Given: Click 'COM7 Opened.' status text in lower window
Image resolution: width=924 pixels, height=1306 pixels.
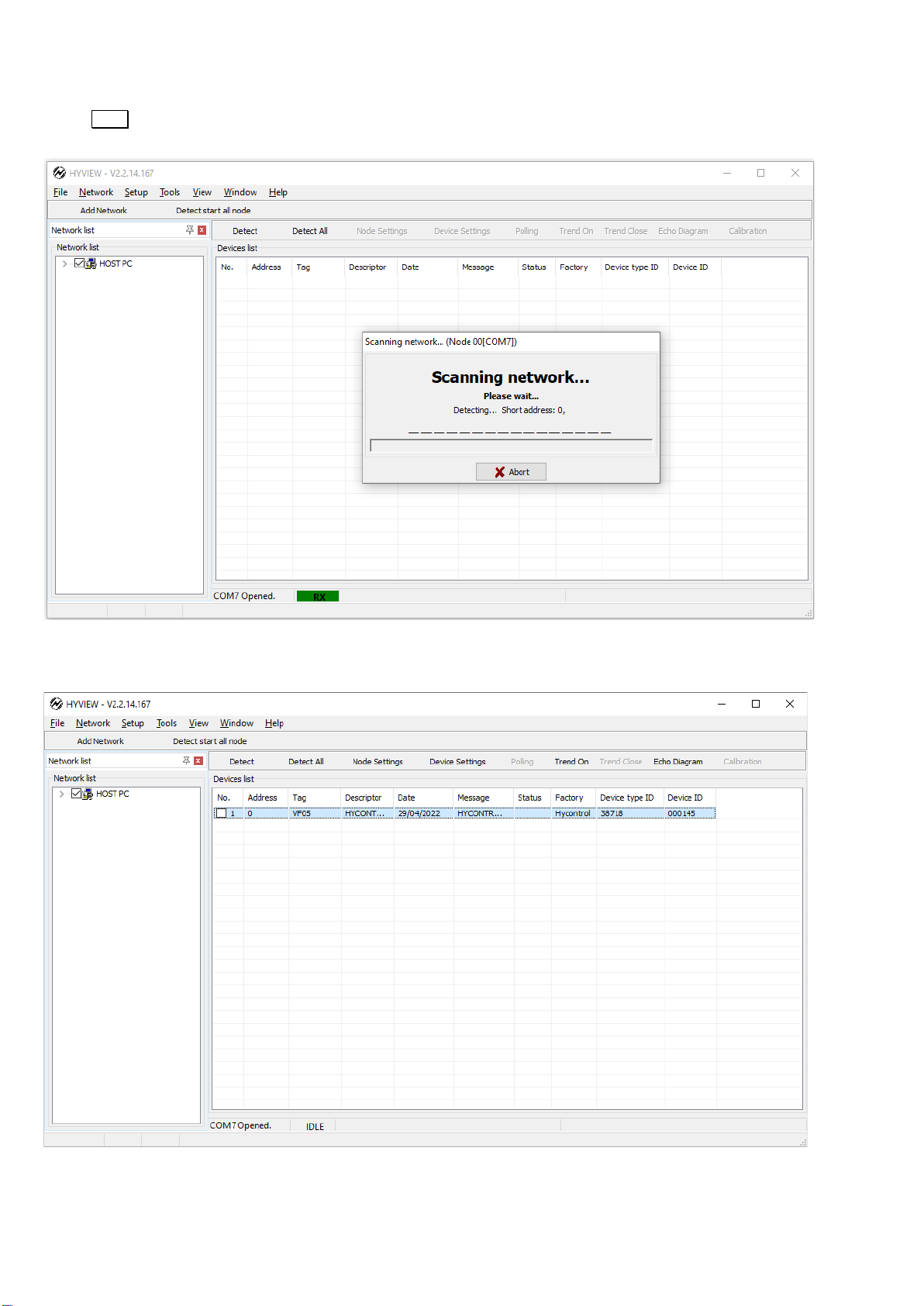Looking at the screenshot, I should (241, 1125).
